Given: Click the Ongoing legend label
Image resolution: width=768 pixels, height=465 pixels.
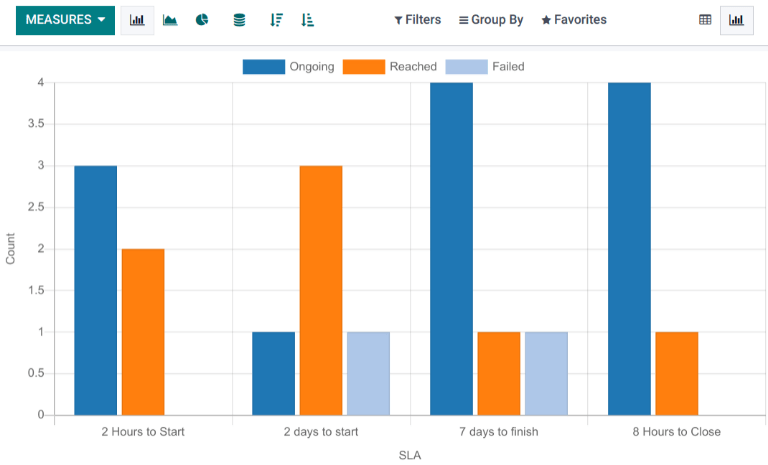Looking at the screenshot, I should (x=312, y=67).
